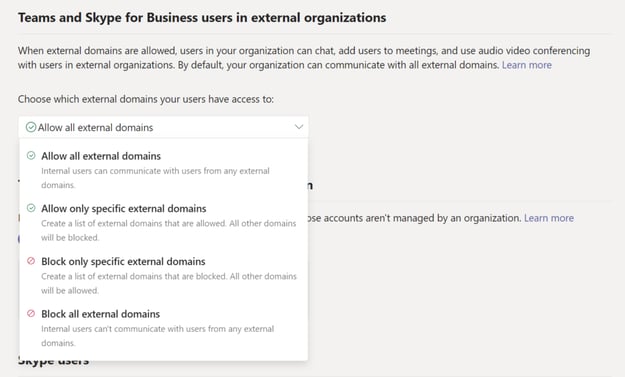
Task: Click red block icon beside 'Block only specific external domains'
Action: [31, 261]
